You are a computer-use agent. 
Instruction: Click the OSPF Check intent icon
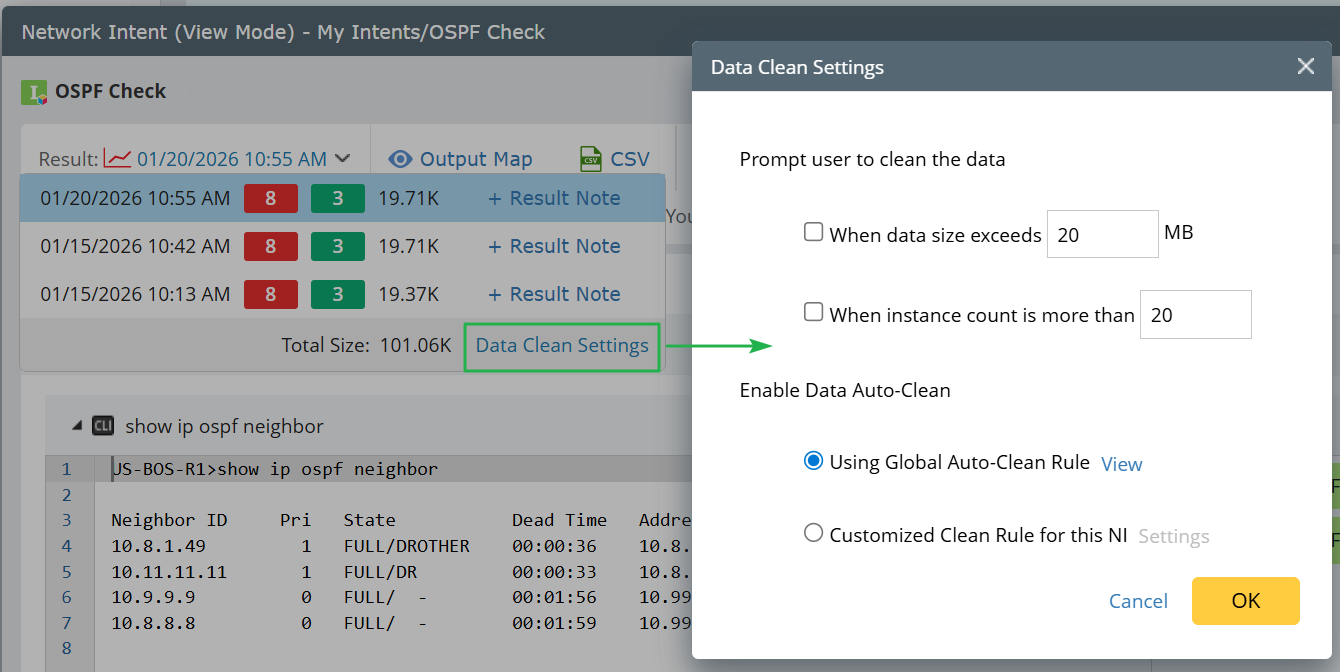click(35, 93)
